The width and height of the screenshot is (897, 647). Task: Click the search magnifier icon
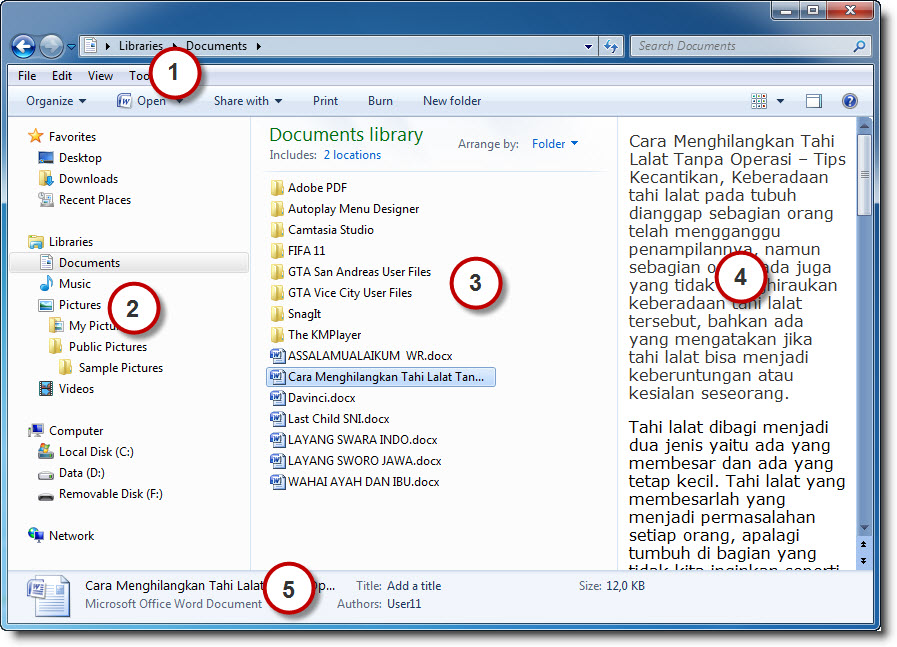pyautogui.click(x=858, y=46)
